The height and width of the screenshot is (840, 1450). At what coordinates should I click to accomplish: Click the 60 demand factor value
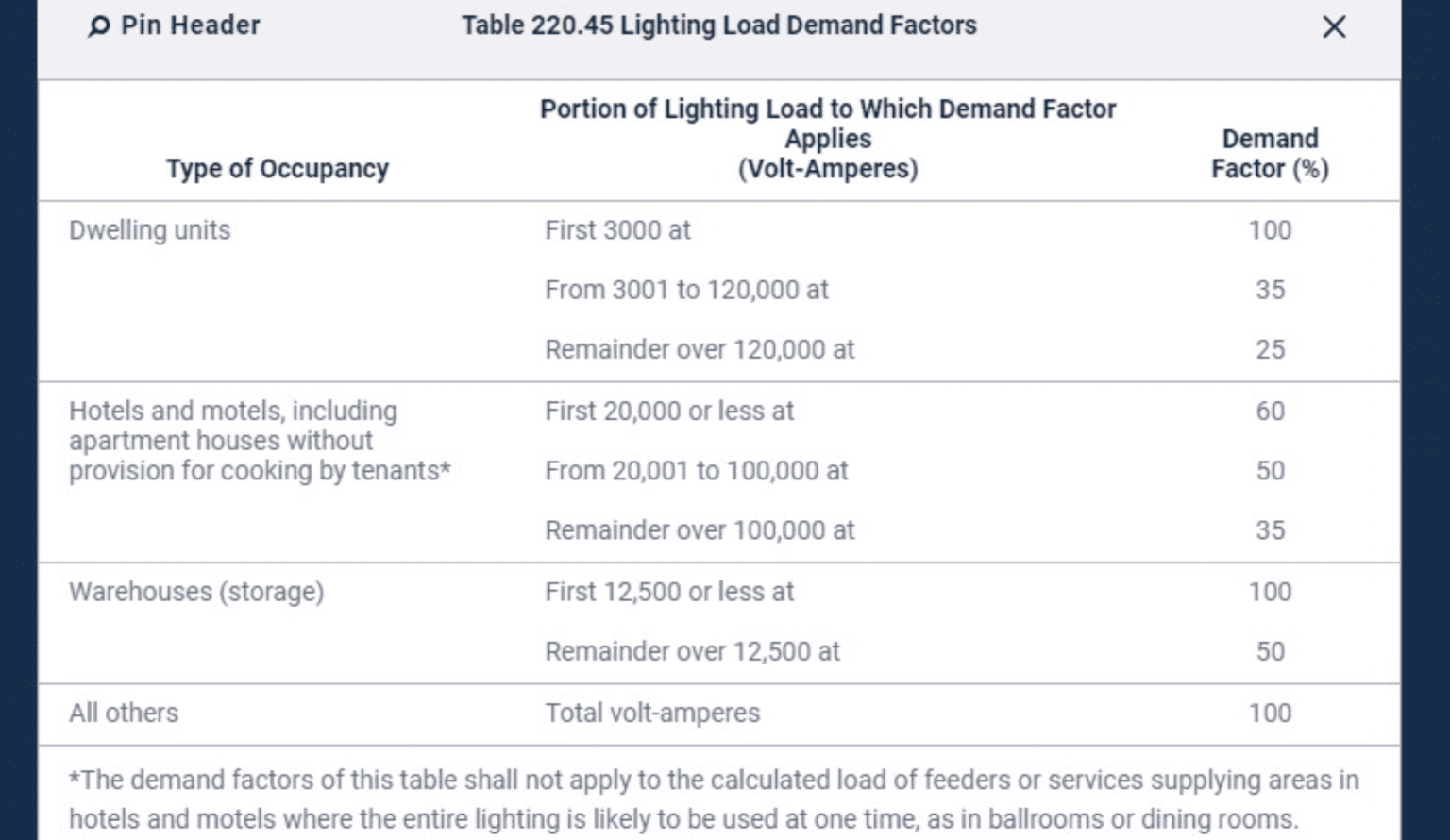click(x=1270, y=411)
